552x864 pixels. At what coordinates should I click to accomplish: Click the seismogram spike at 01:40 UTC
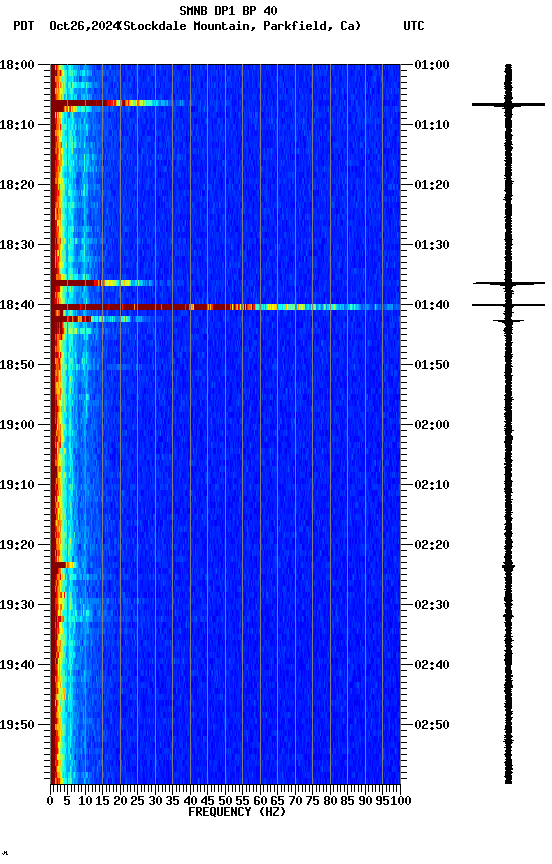pos(508,305)
